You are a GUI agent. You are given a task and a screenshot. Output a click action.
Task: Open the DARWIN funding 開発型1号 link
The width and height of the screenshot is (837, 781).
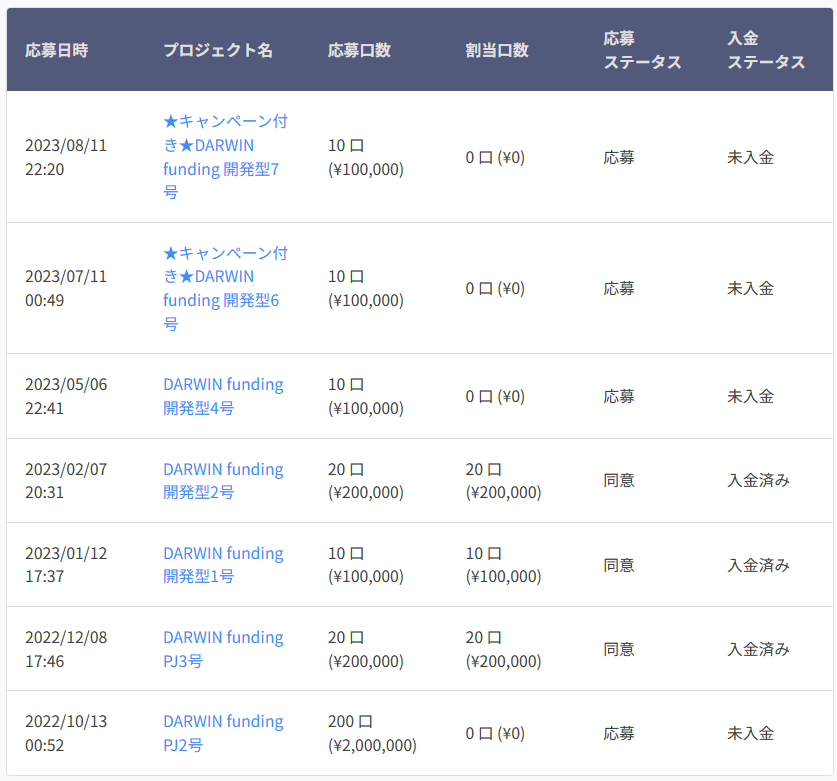coord(223,565)
